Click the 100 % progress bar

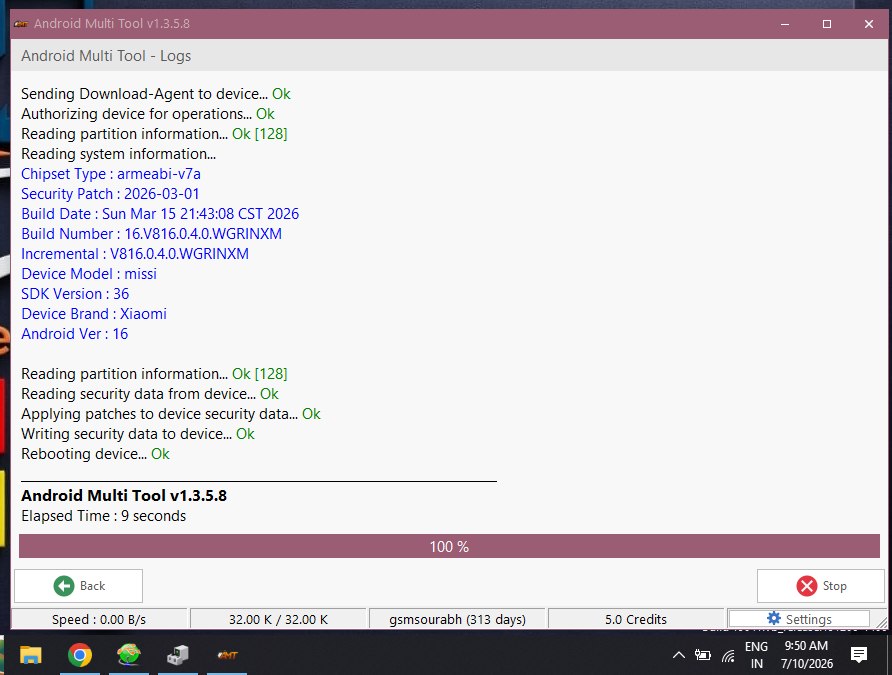click(x=449, y=546)
